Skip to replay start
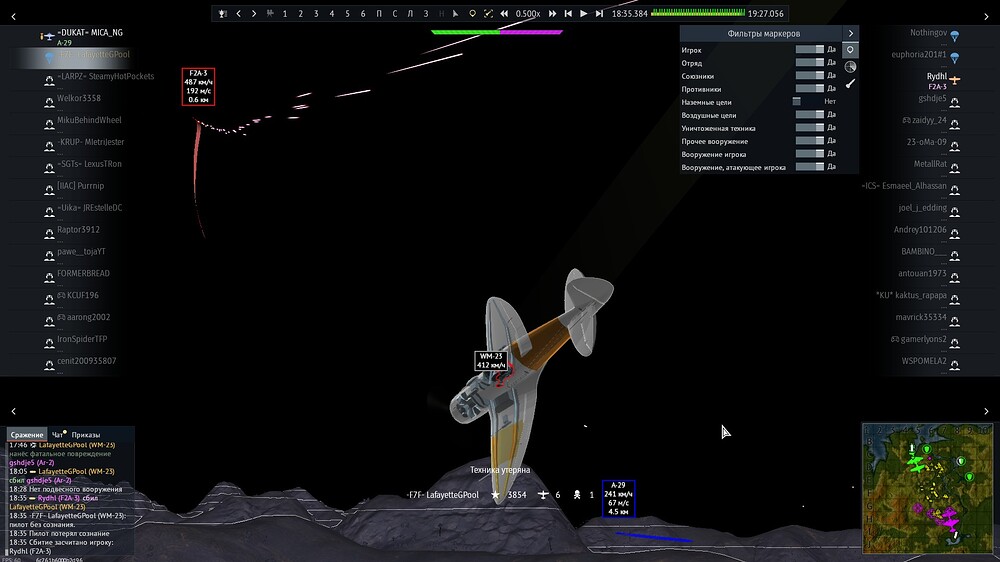The image size is (1000, 562). click(568, 13)
